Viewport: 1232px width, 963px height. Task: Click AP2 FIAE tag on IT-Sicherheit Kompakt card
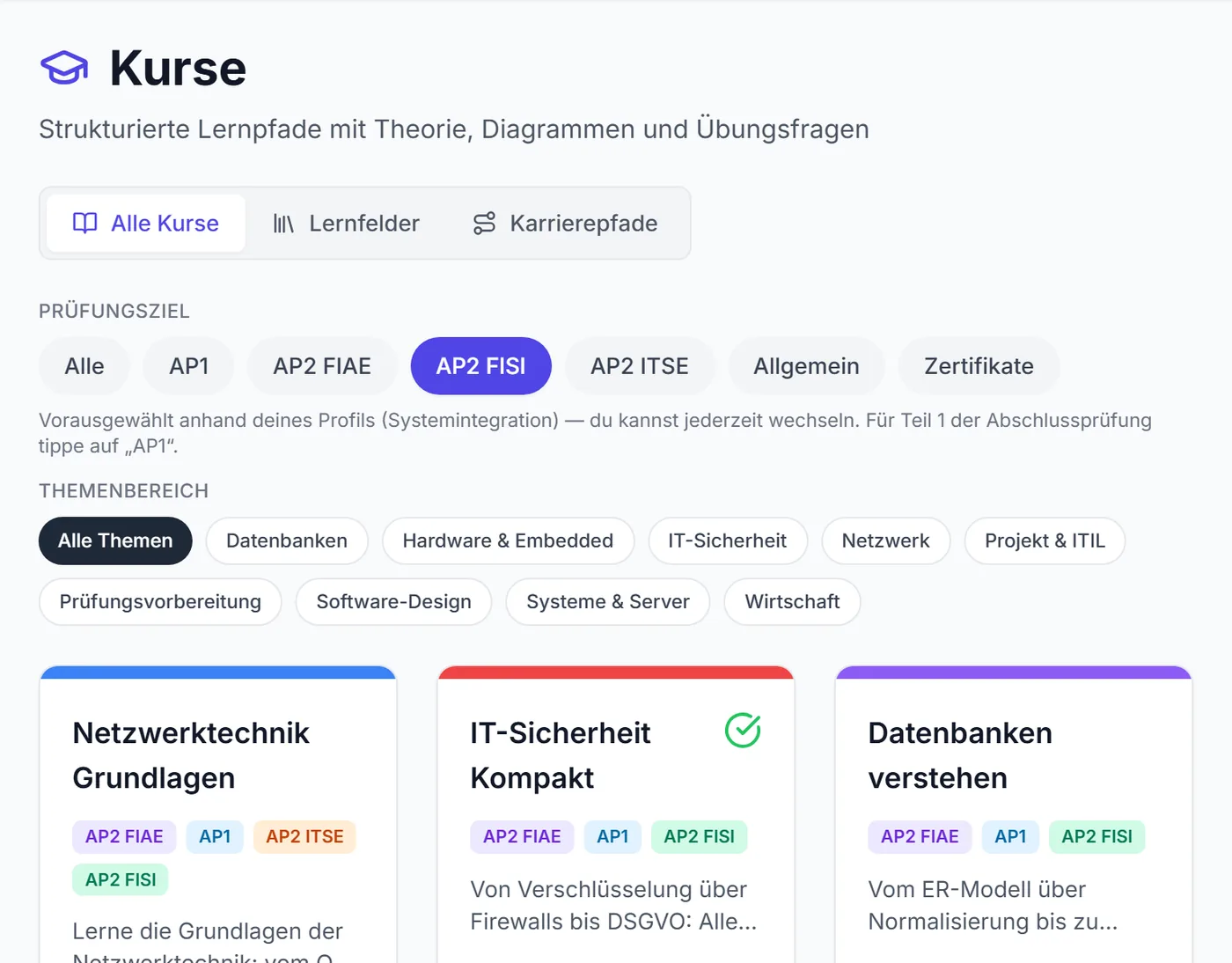[522, 836]
